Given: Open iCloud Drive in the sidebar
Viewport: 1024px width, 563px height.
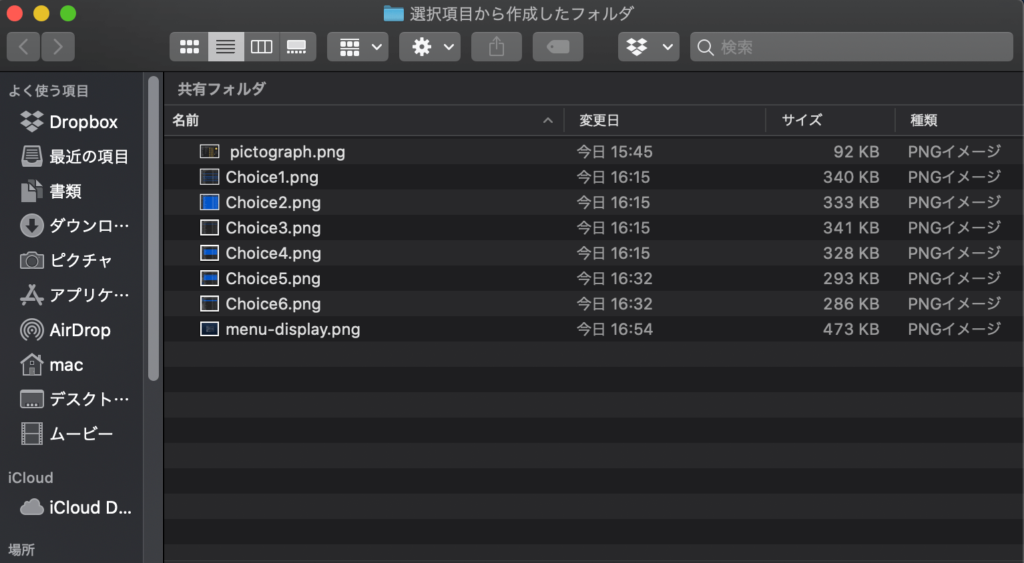Looking at the screenshot, I should [x=73, y=507].
